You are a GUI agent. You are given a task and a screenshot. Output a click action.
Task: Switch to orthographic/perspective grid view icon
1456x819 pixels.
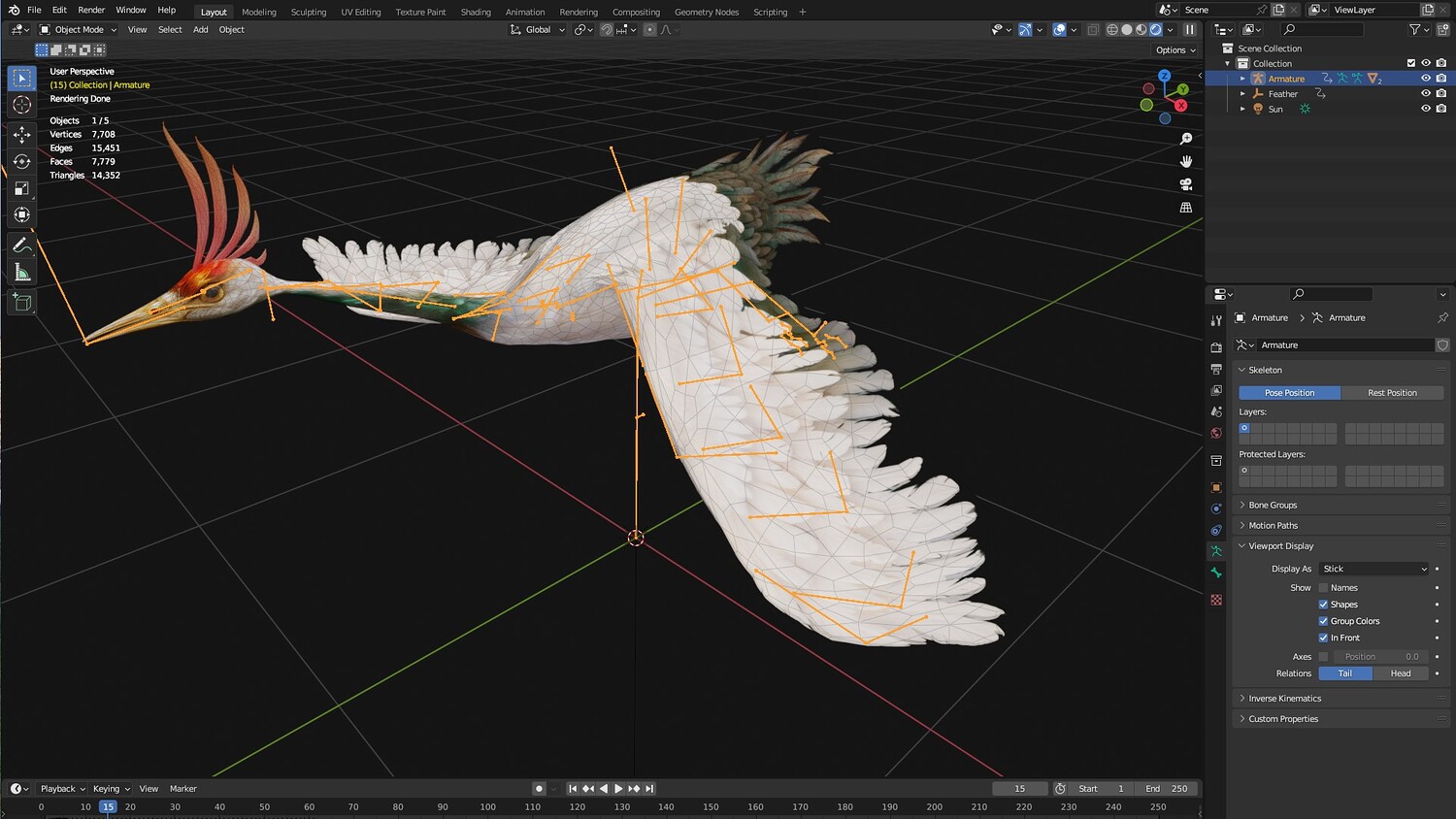(1185, 208)
